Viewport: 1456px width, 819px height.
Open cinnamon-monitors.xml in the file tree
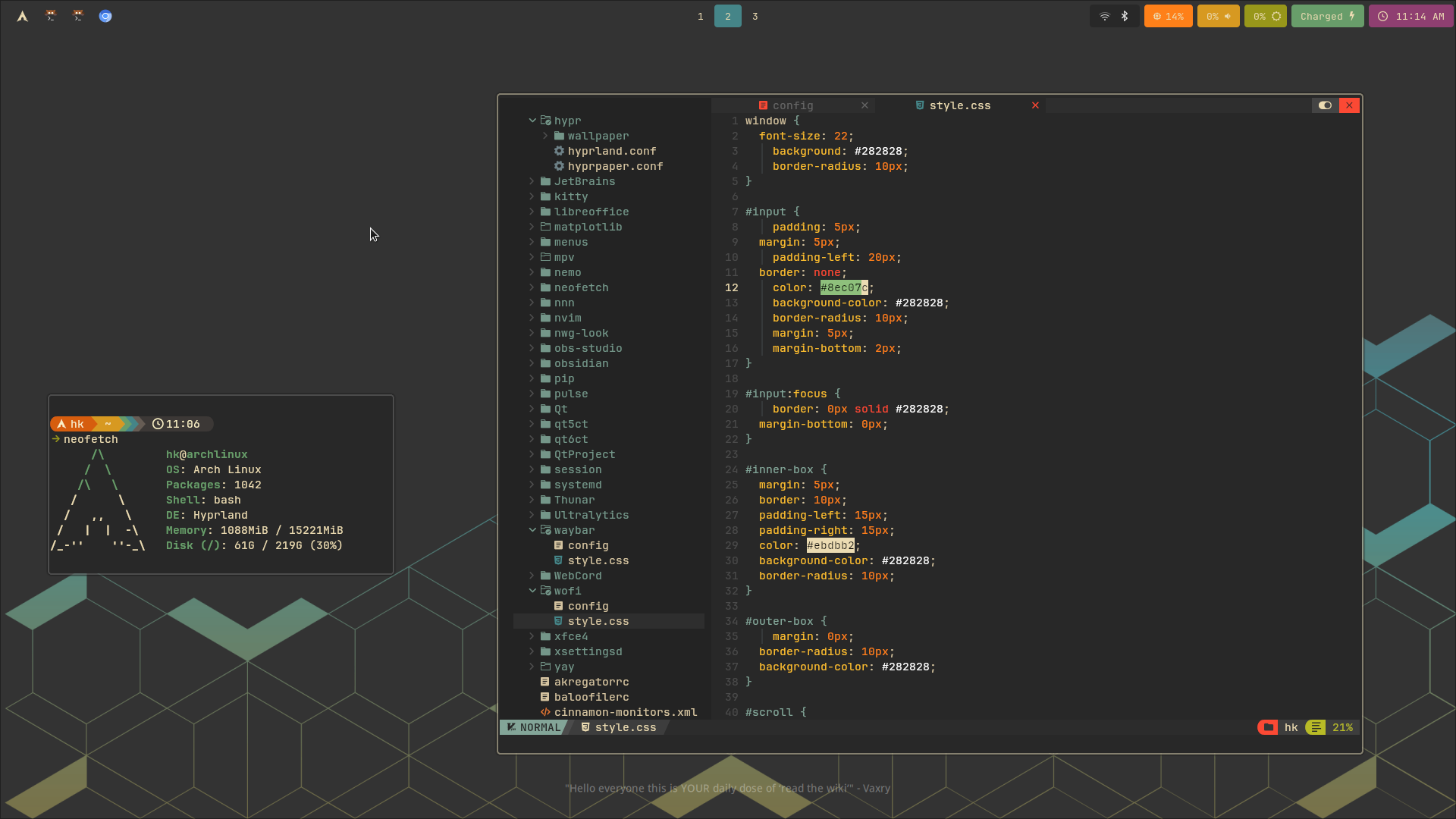pos(625,712)
